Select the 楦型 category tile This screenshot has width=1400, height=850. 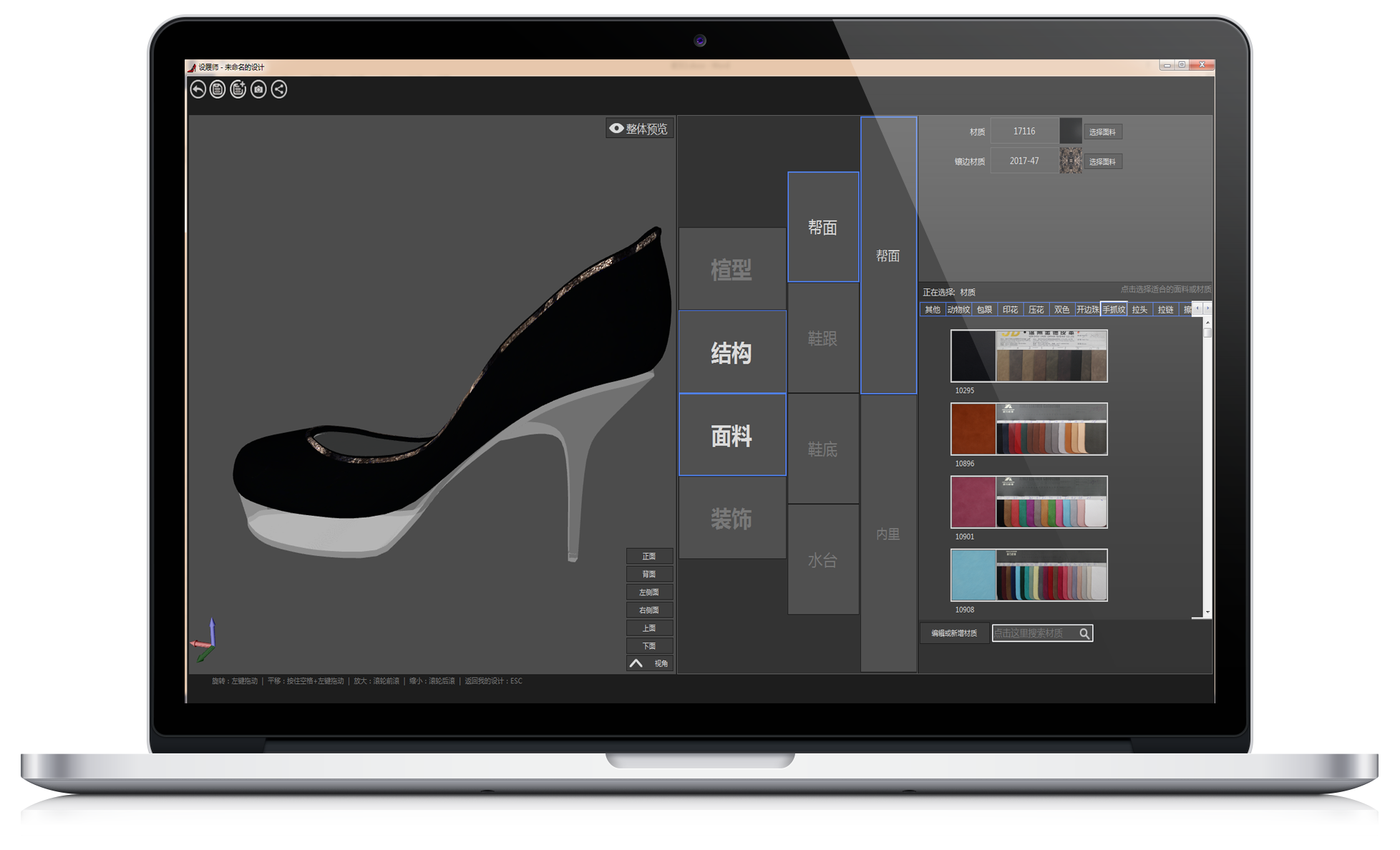click(731, 269)
